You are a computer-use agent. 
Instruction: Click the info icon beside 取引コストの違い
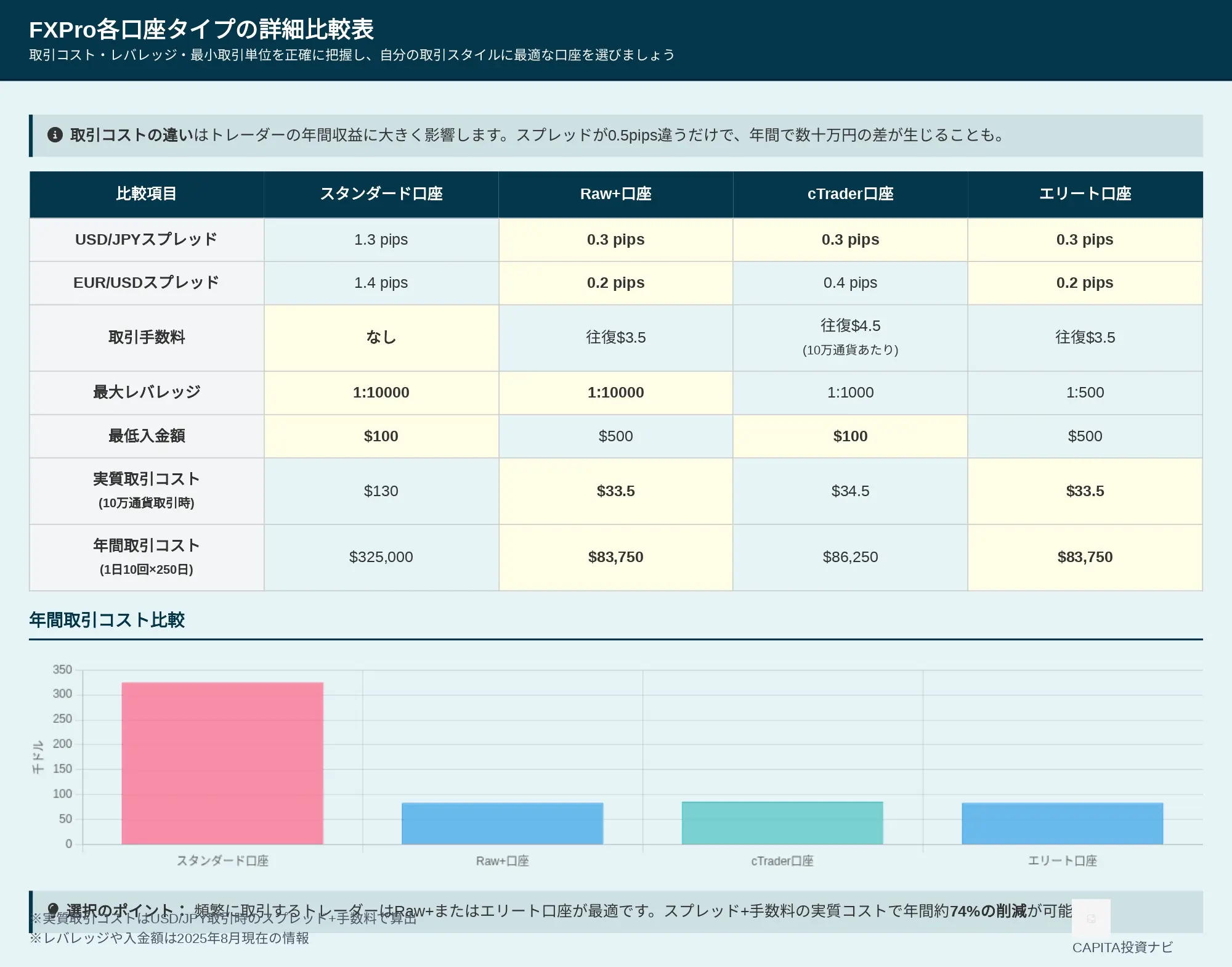point(55,135)
